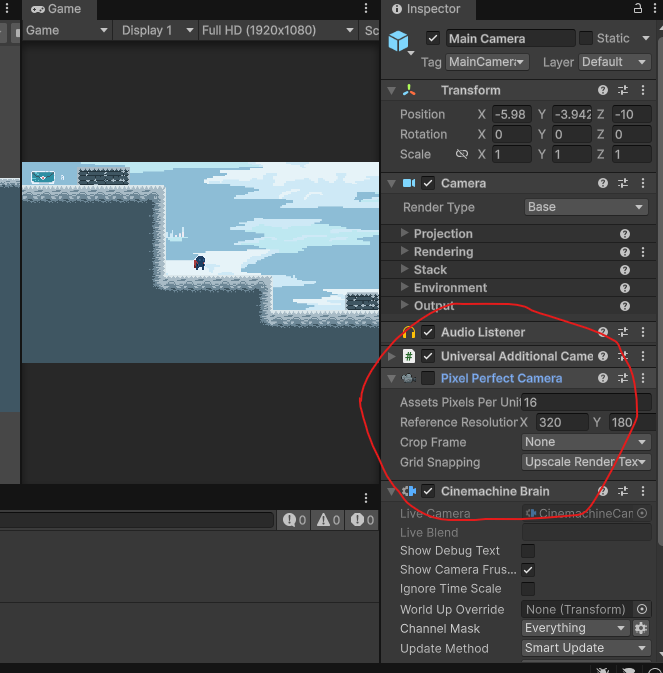Image resolution: width=663 pixels, height=673 pixels.
Task: Expand Universal Additional Camera Data component
Action: (391, 356)
